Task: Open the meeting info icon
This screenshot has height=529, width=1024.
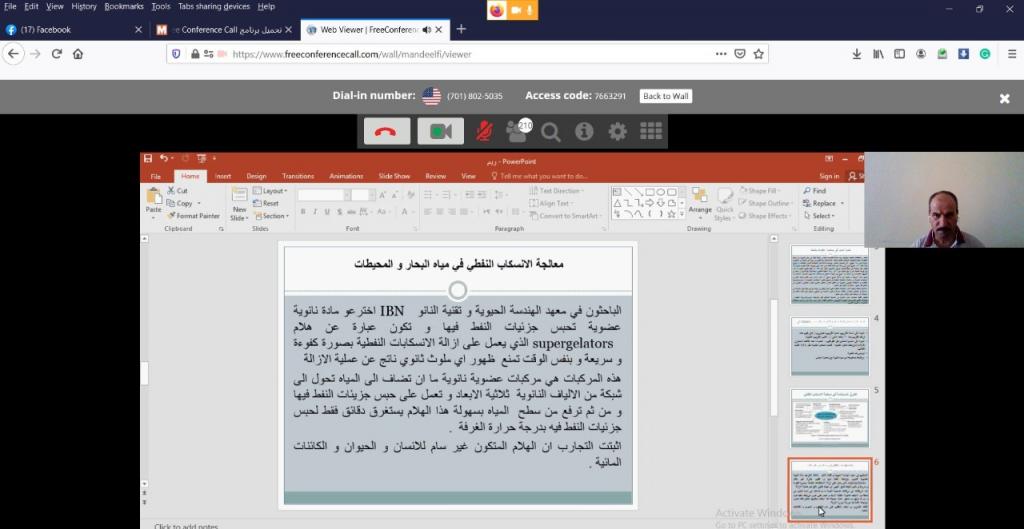Action: (x=584, y=131)
